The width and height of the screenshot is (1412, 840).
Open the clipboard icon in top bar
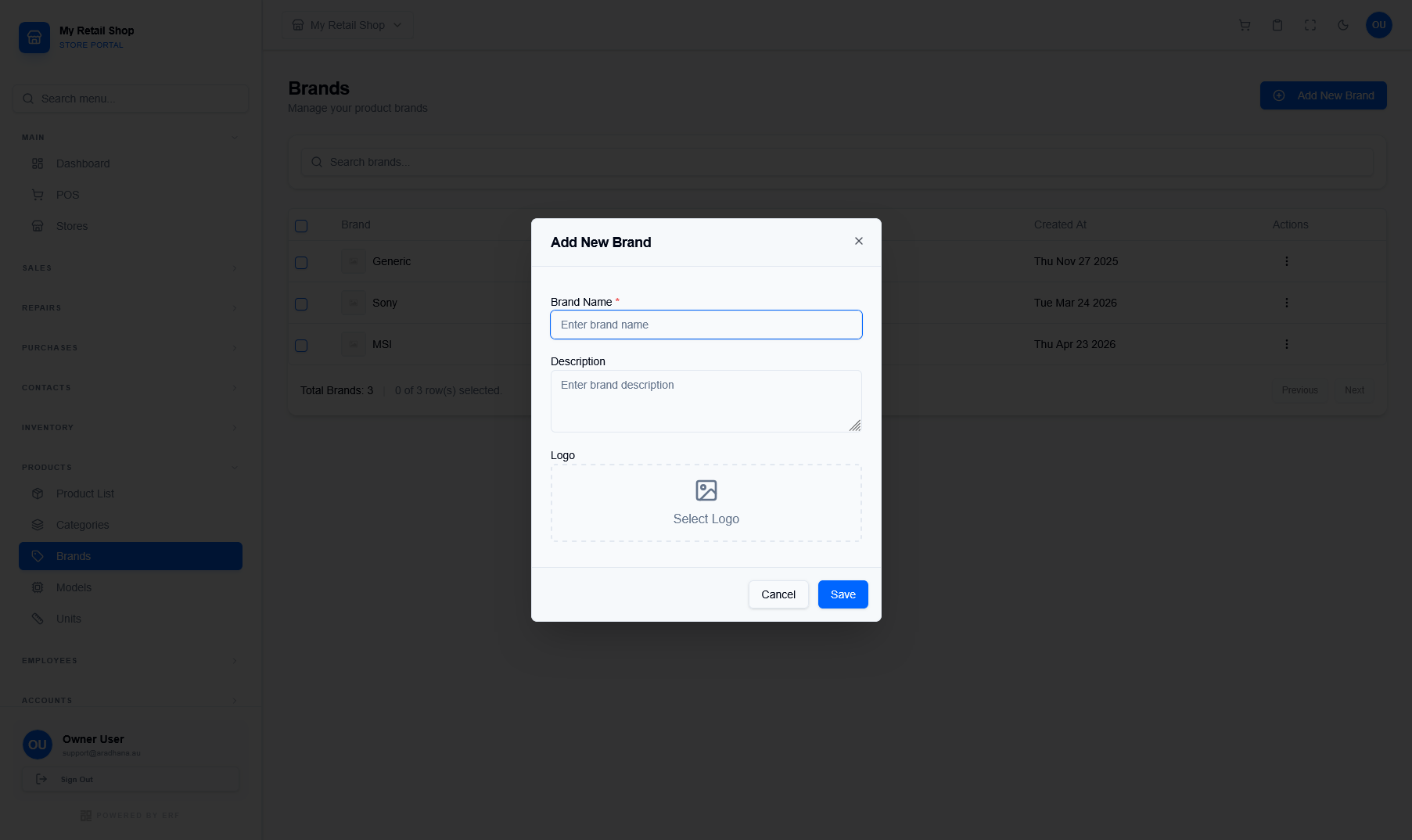click(x=1277, y=25)
